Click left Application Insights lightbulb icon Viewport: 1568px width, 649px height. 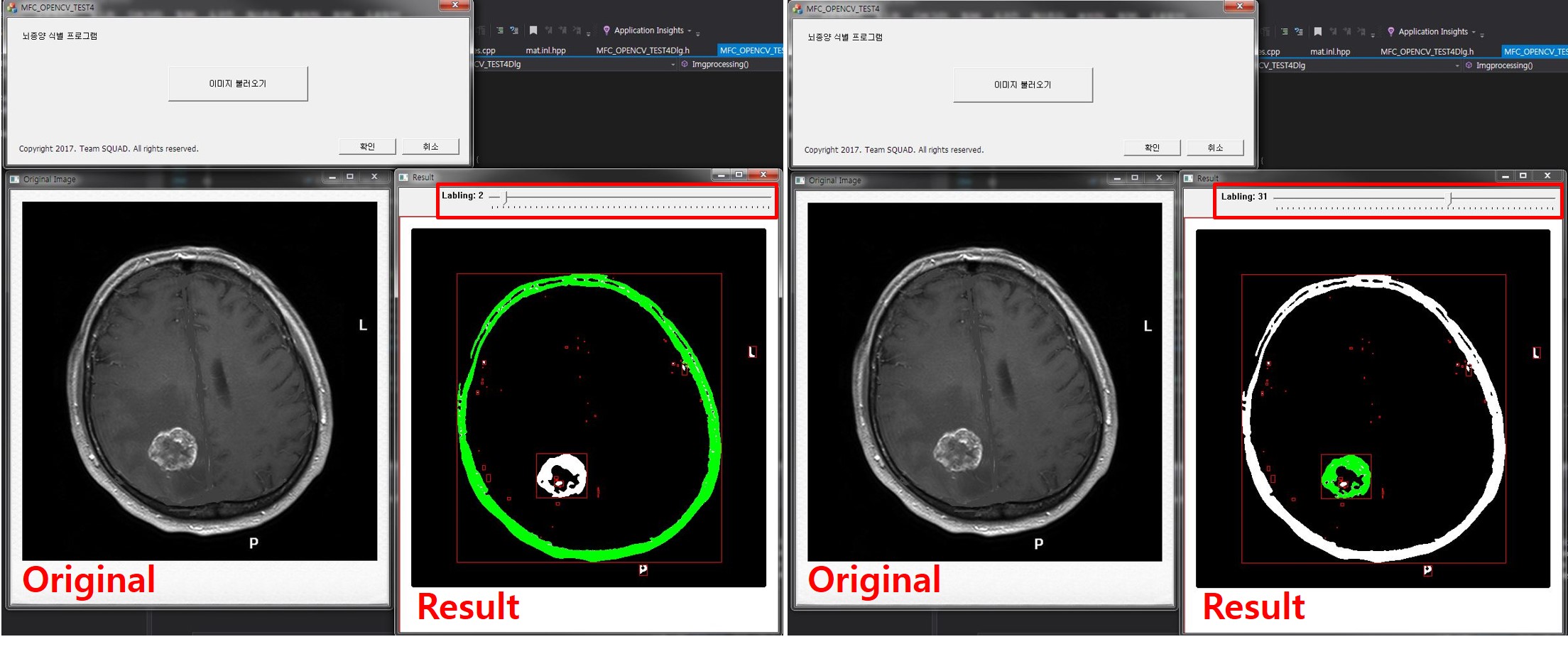pyautogui.click(x=606, y=31)
